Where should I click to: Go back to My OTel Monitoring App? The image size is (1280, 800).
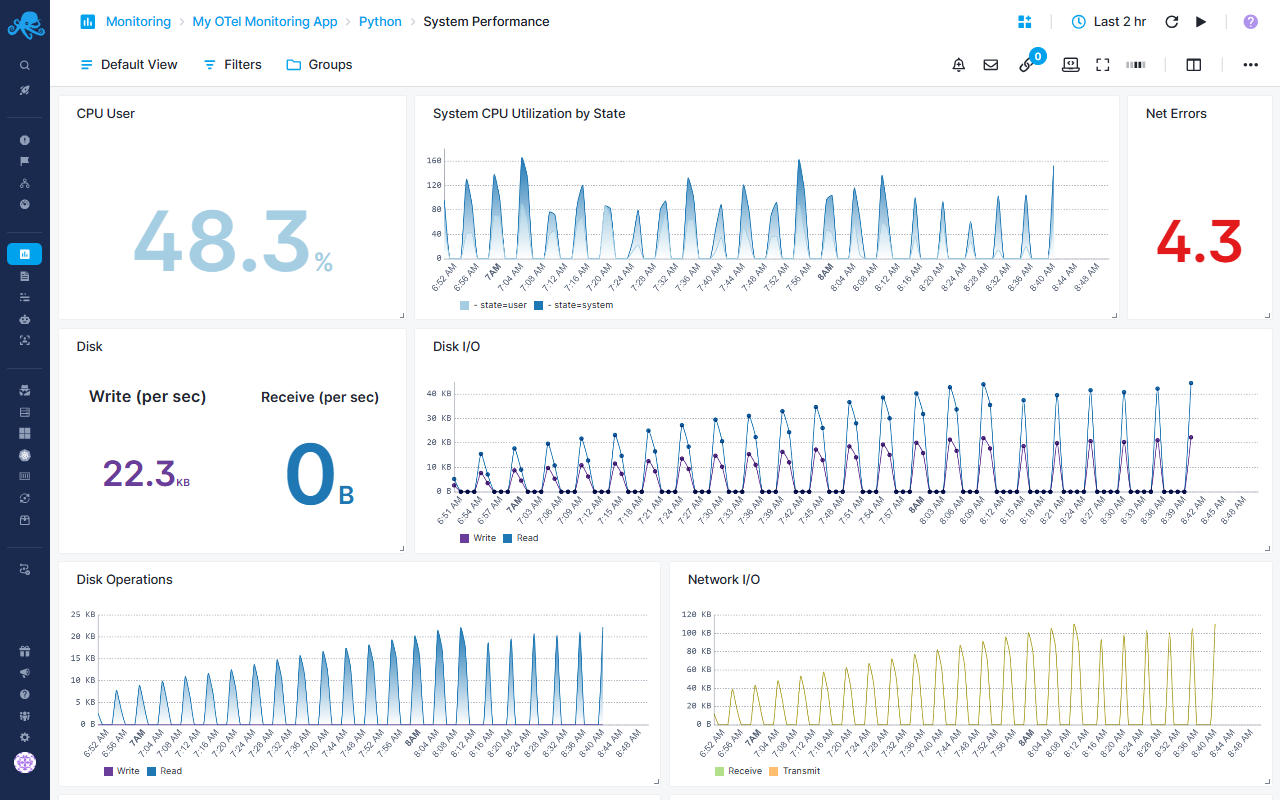[x=264, y=21]
